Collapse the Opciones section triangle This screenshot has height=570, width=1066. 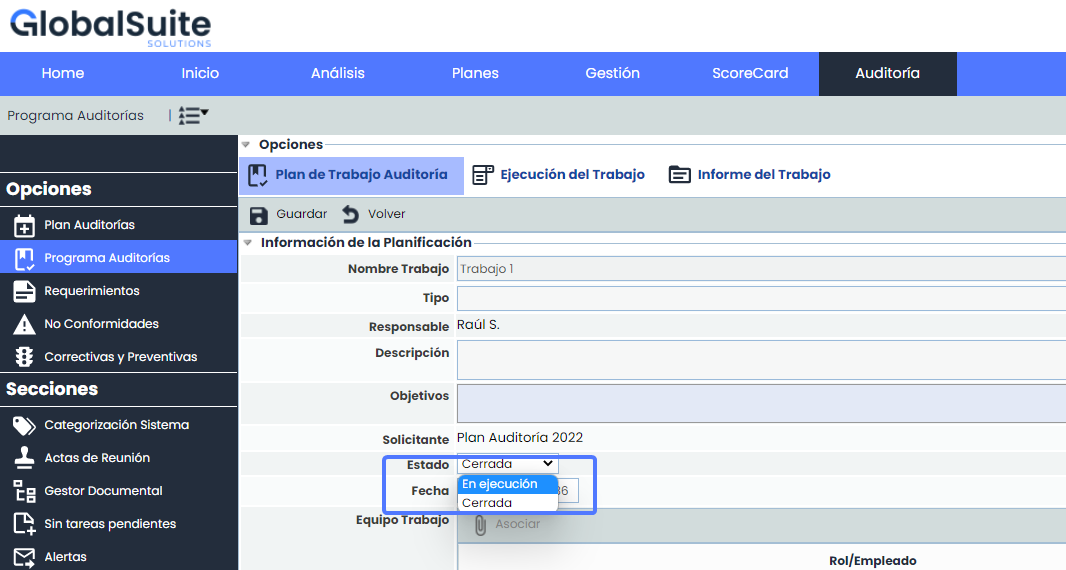246,145
